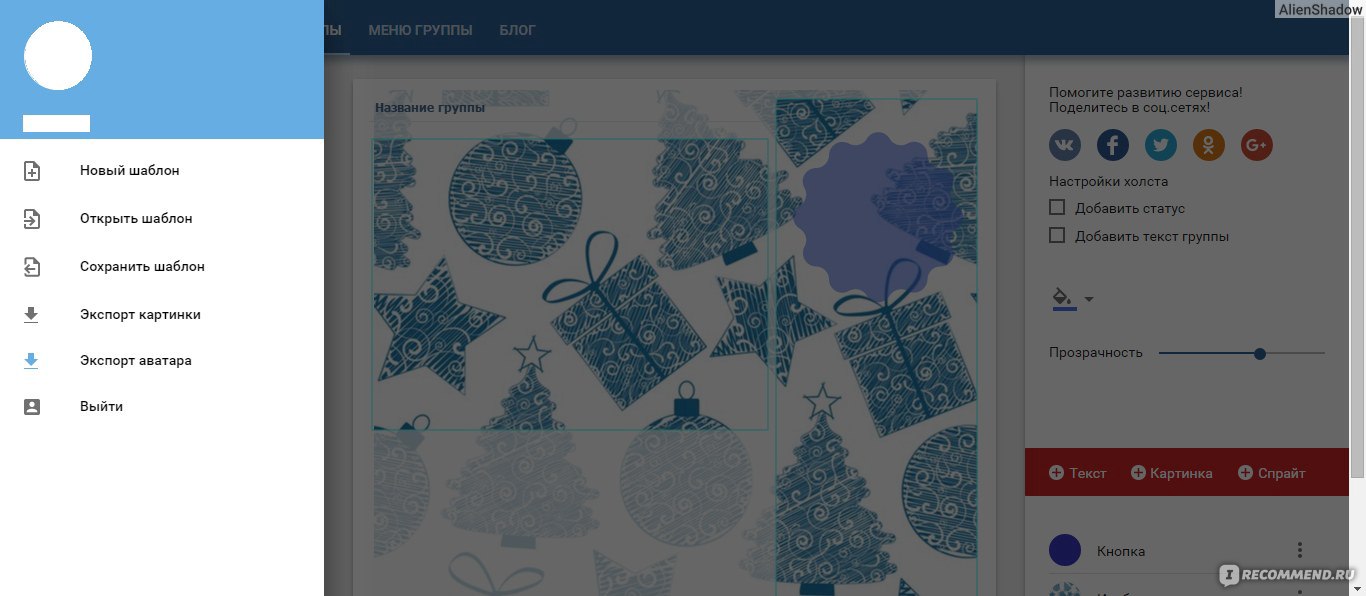
Task: Click the Открыть шаблон file icon
Action: coord(32,219)
